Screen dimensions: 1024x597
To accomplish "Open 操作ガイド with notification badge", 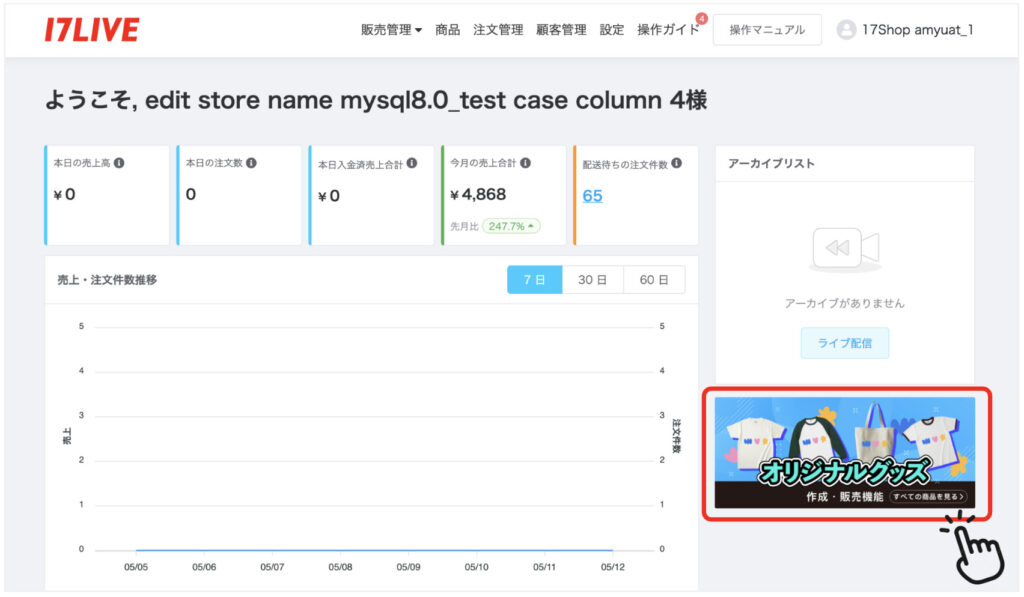I will click(x=668, y=30).
